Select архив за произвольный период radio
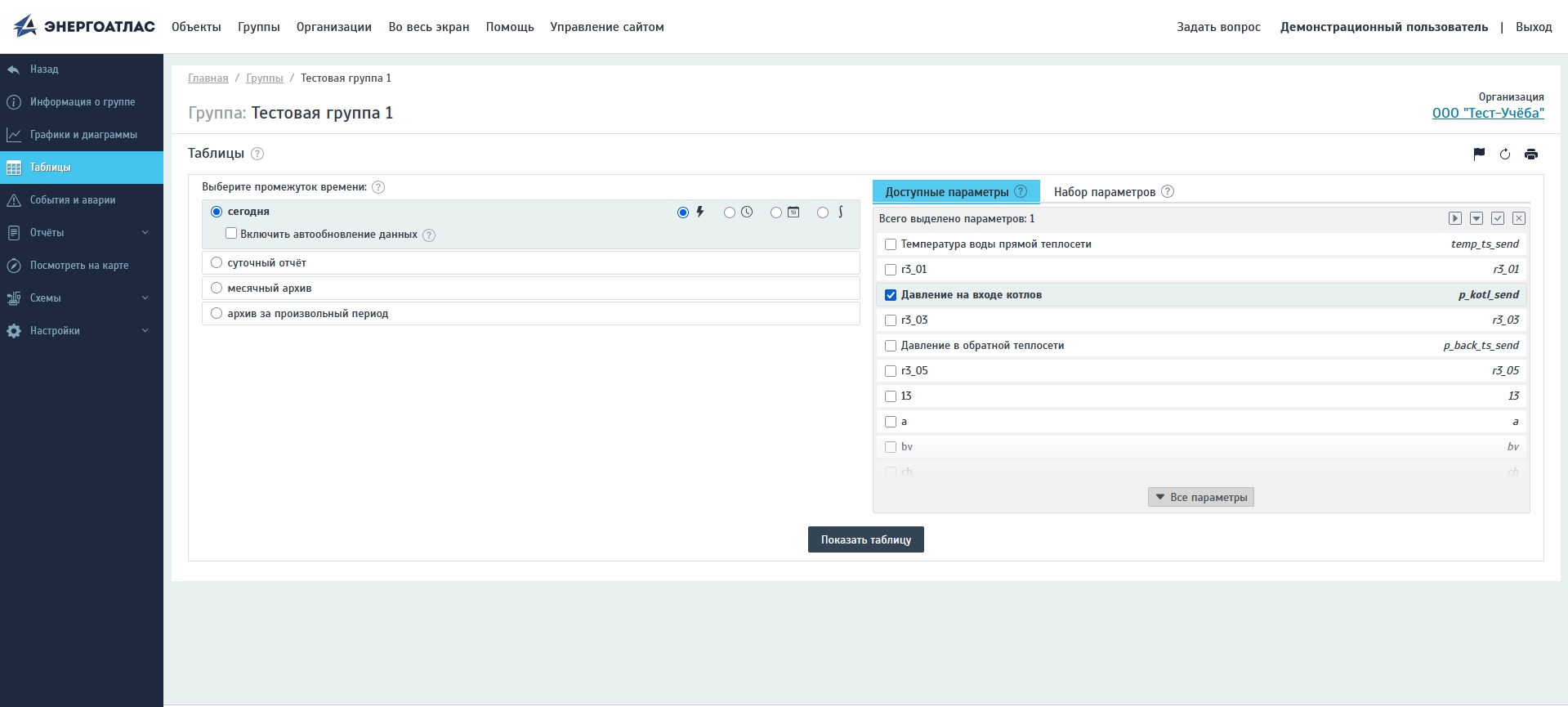The image size is (1568, 707). pos(217,313)
